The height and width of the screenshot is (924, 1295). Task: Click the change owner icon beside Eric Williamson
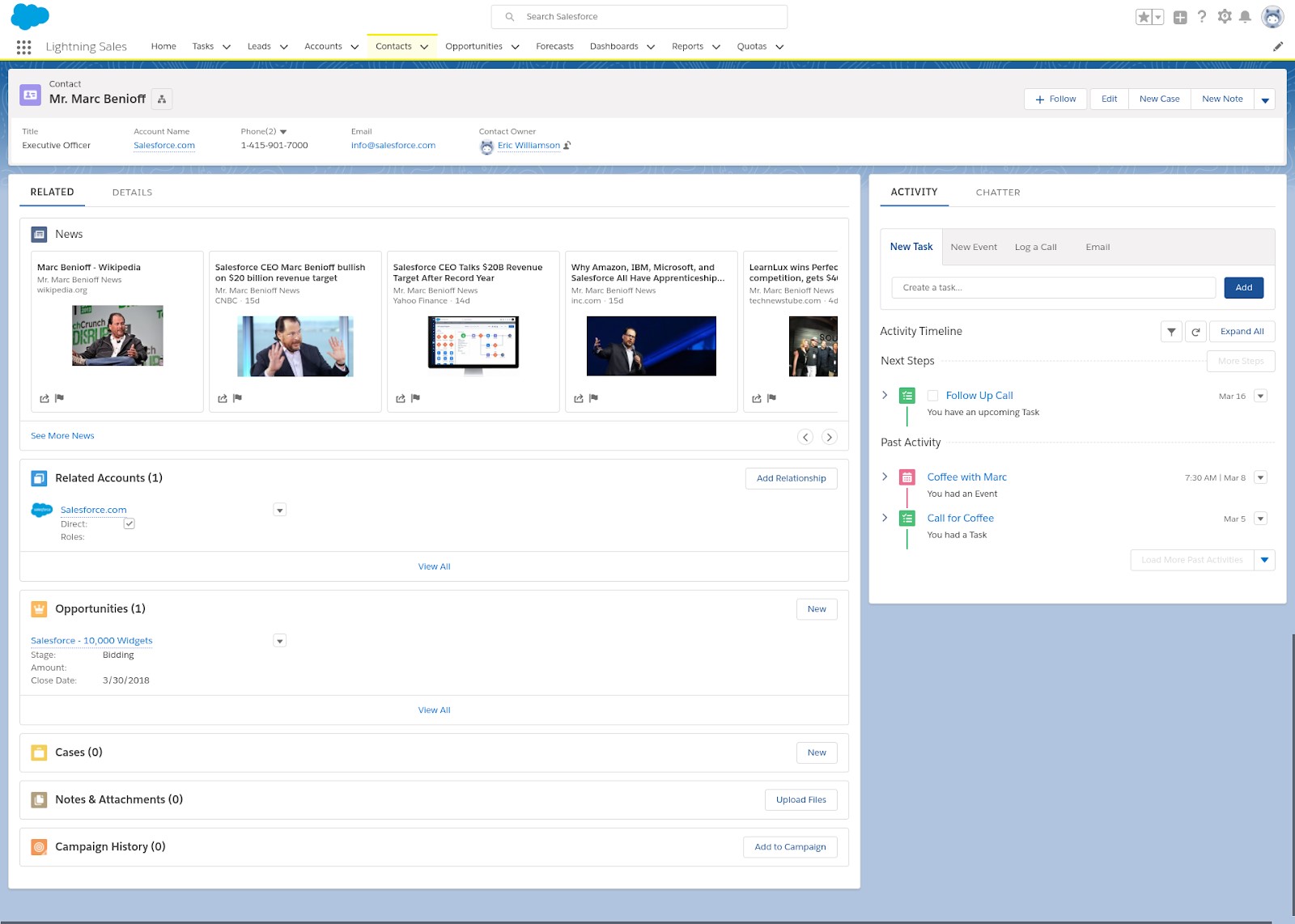[x=567, y=146]
